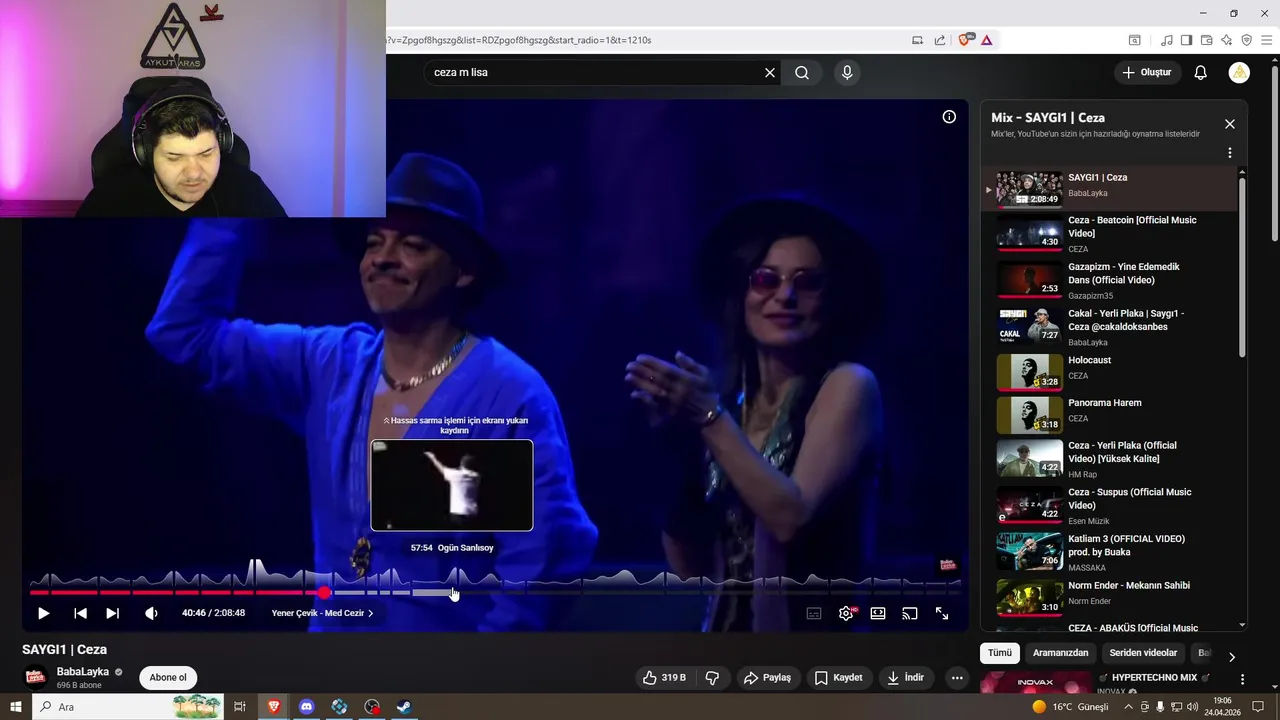This screenshot has height=720, width=1280.
Task: Start a voice search with the microphone
Action: click(x=847, y=72)
